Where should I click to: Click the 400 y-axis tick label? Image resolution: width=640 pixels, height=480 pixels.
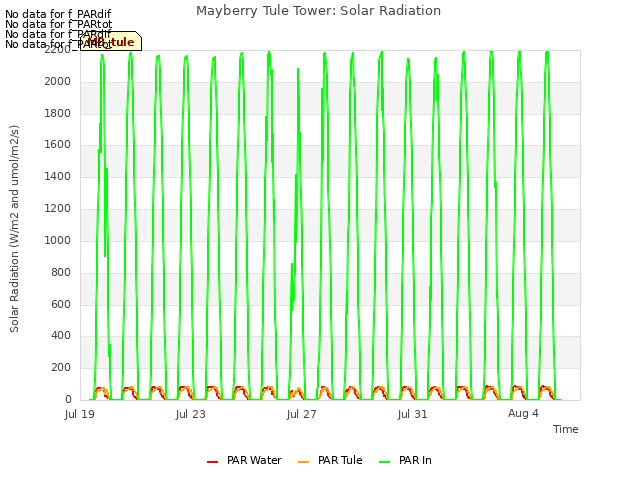(x=61, y=336)
